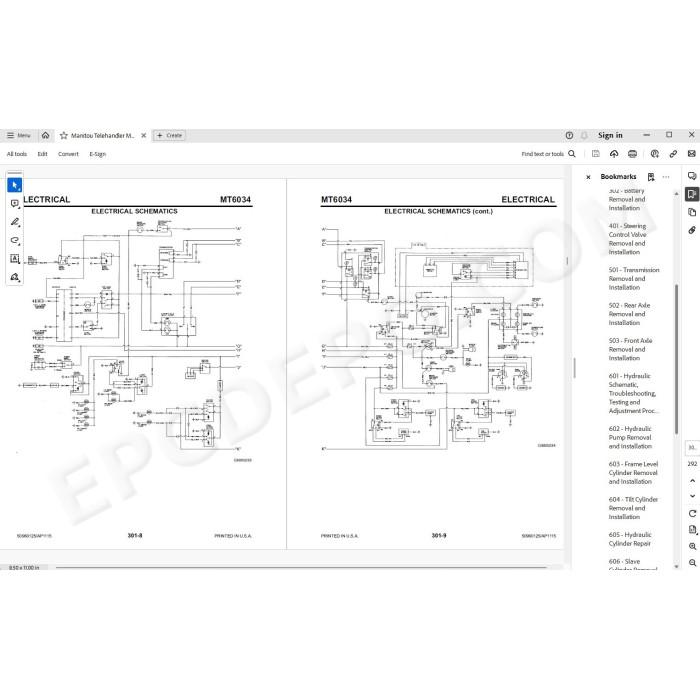Open the comments side panel
The image size is (700, 700).
692,176
